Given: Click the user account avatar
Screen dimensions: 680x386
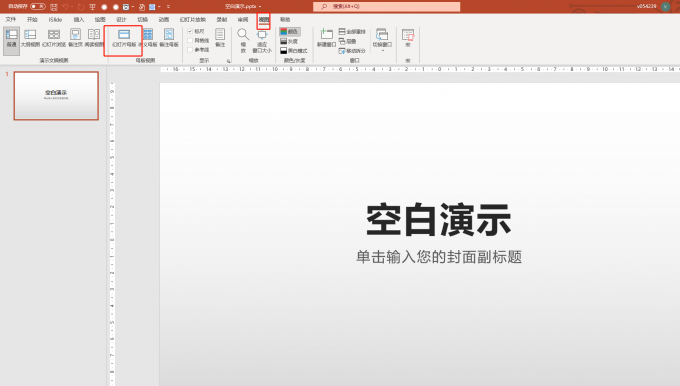Looking at the screenshot, I should pos(665,7).
